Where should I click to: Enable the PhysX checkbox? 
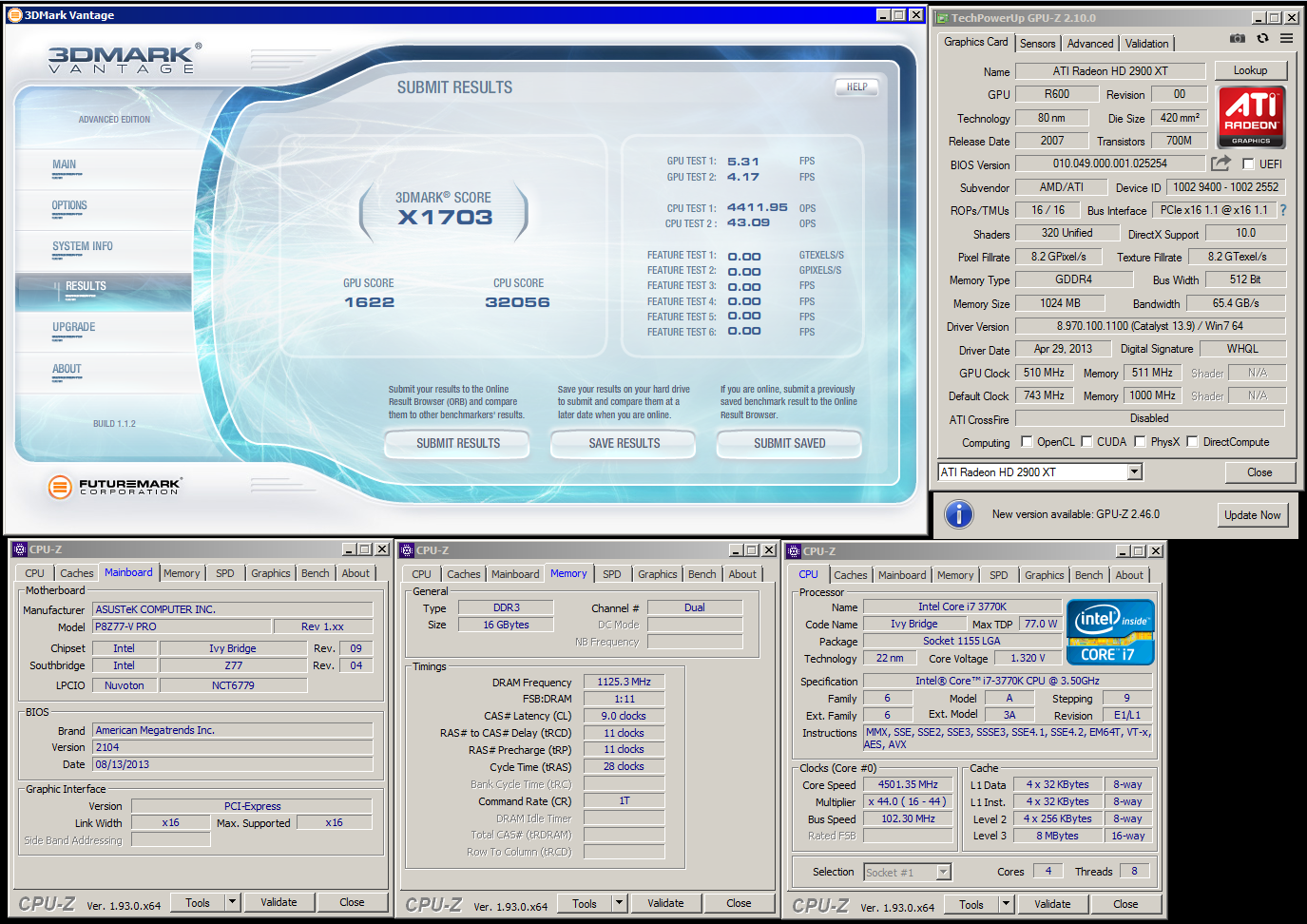pyautogui.click(x=1140, y=442)
